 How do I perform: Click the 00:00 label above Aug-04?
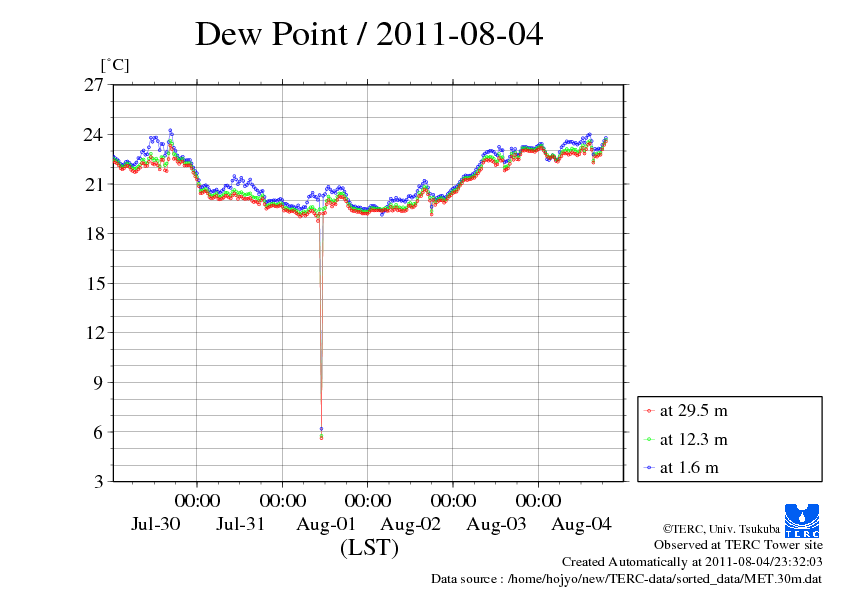(539, 500)
